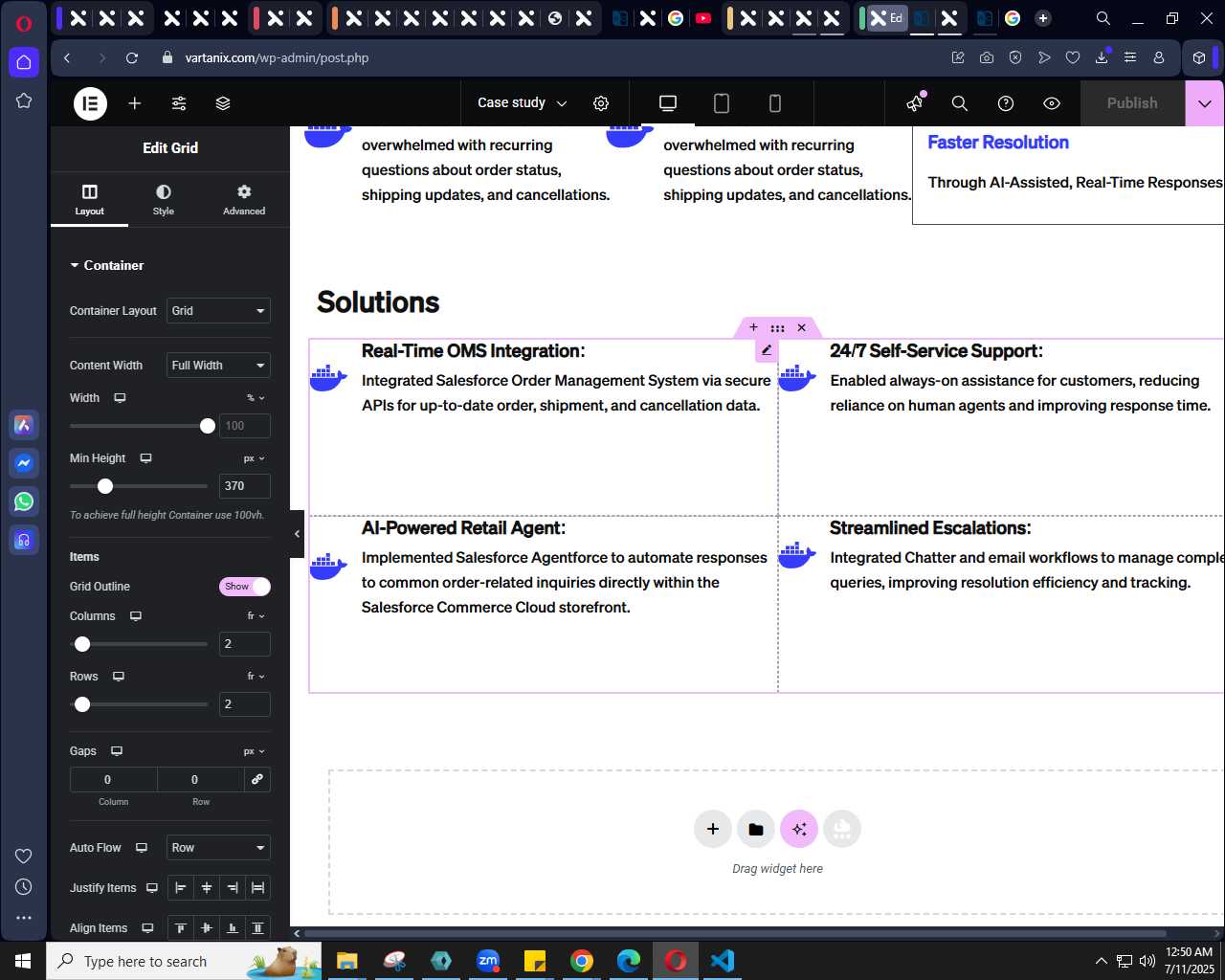Open the Finder search icon in the editor bar
This screenshot has height=980, width=1225.
(960, 103)
